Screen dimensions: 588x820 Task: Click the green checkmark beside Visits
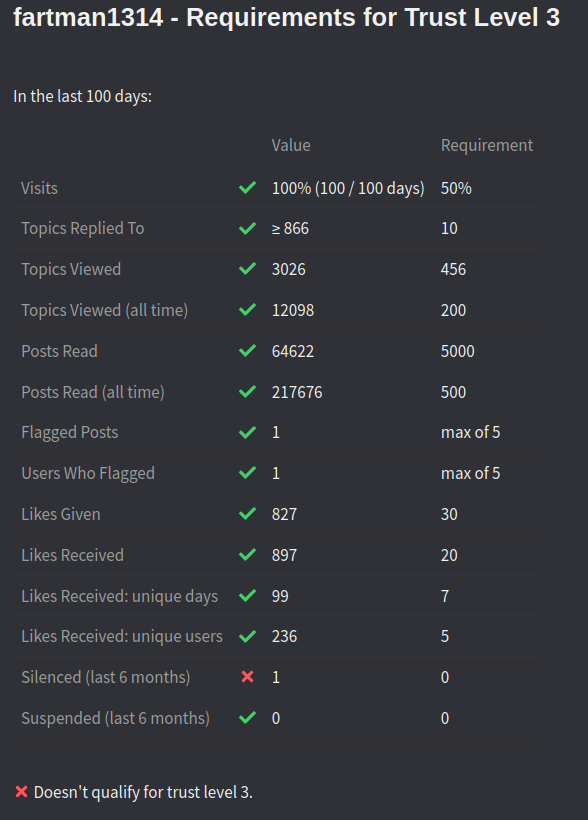click(x=247, y=188)
